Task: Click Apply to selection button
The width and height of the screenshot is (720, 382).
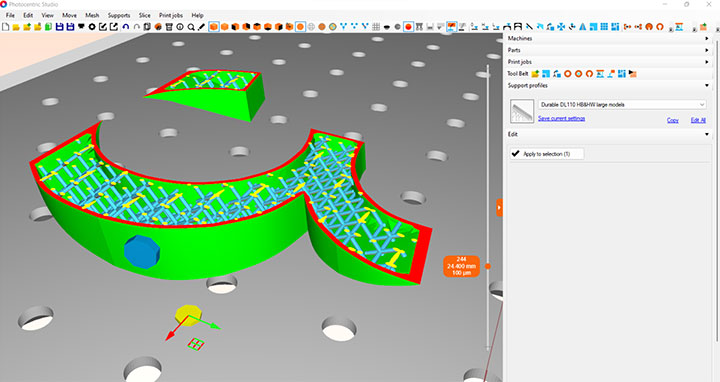Action: pos(546,154)
